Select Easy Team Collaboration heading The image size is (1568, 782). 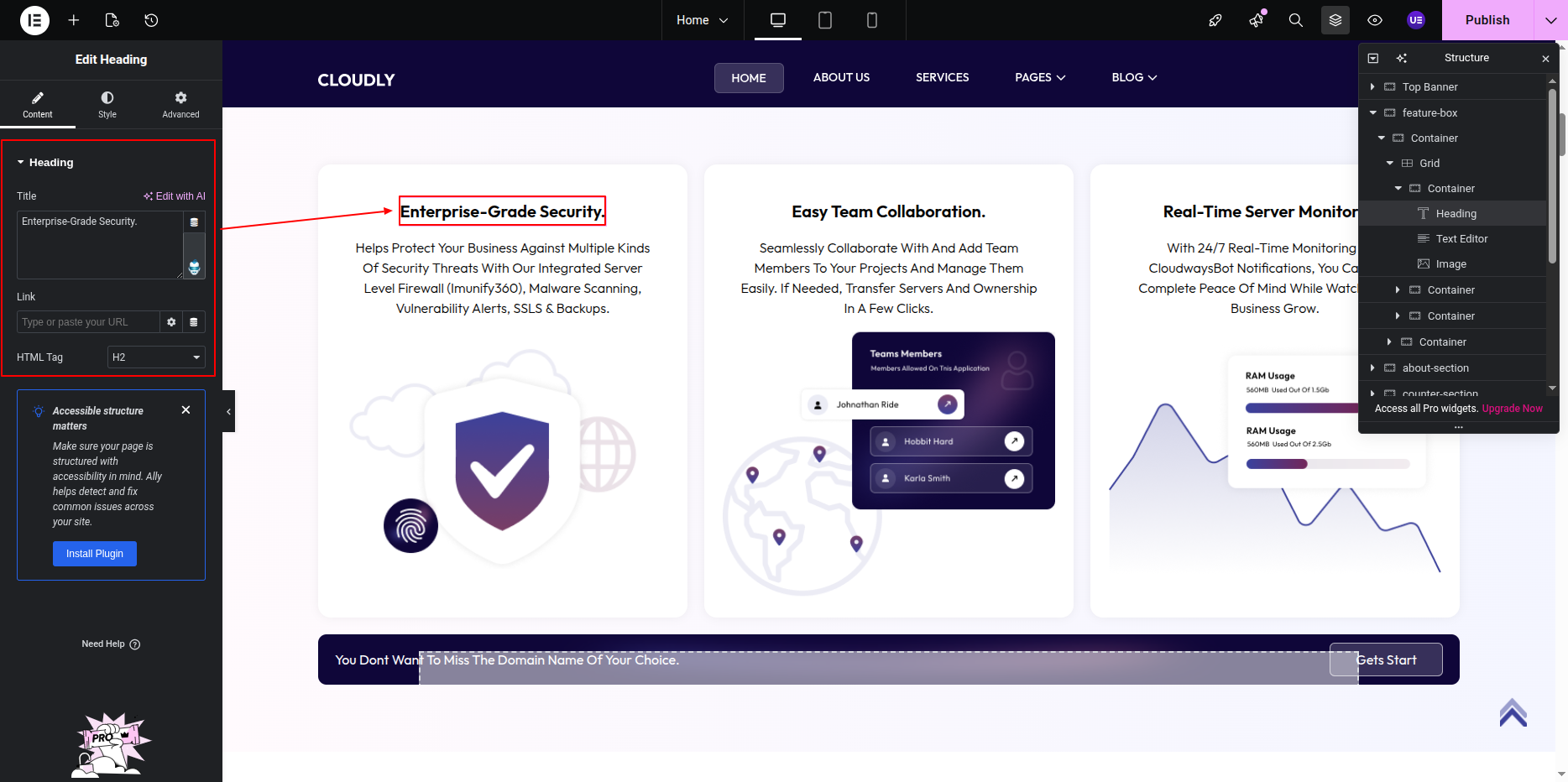[x=888, y=211]
